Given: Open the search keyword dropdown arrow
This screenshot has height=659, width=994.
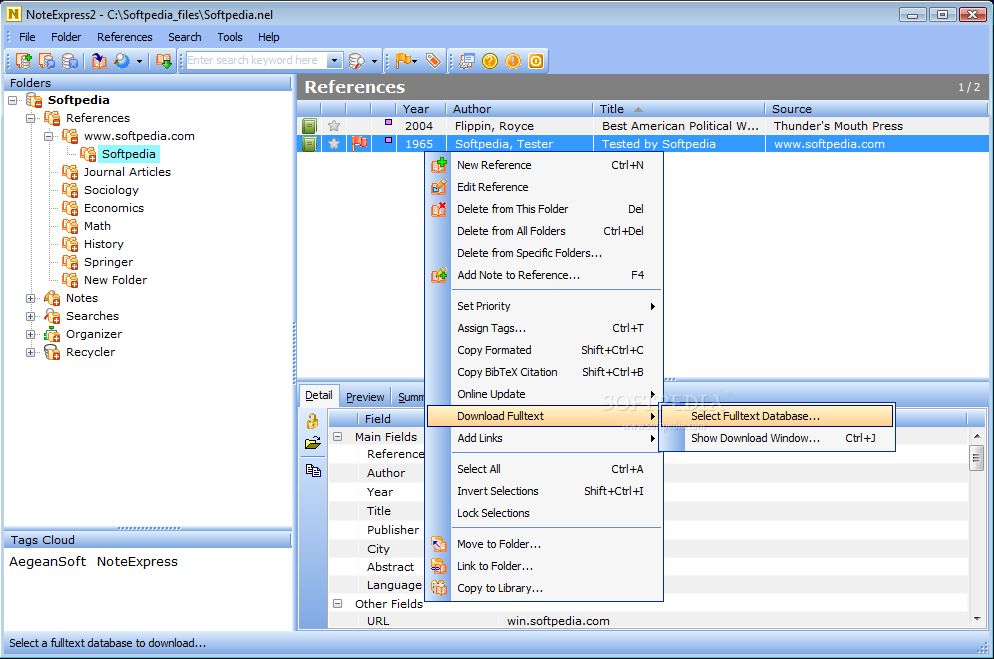Looking at the screenshot, I should pos(334,60).
